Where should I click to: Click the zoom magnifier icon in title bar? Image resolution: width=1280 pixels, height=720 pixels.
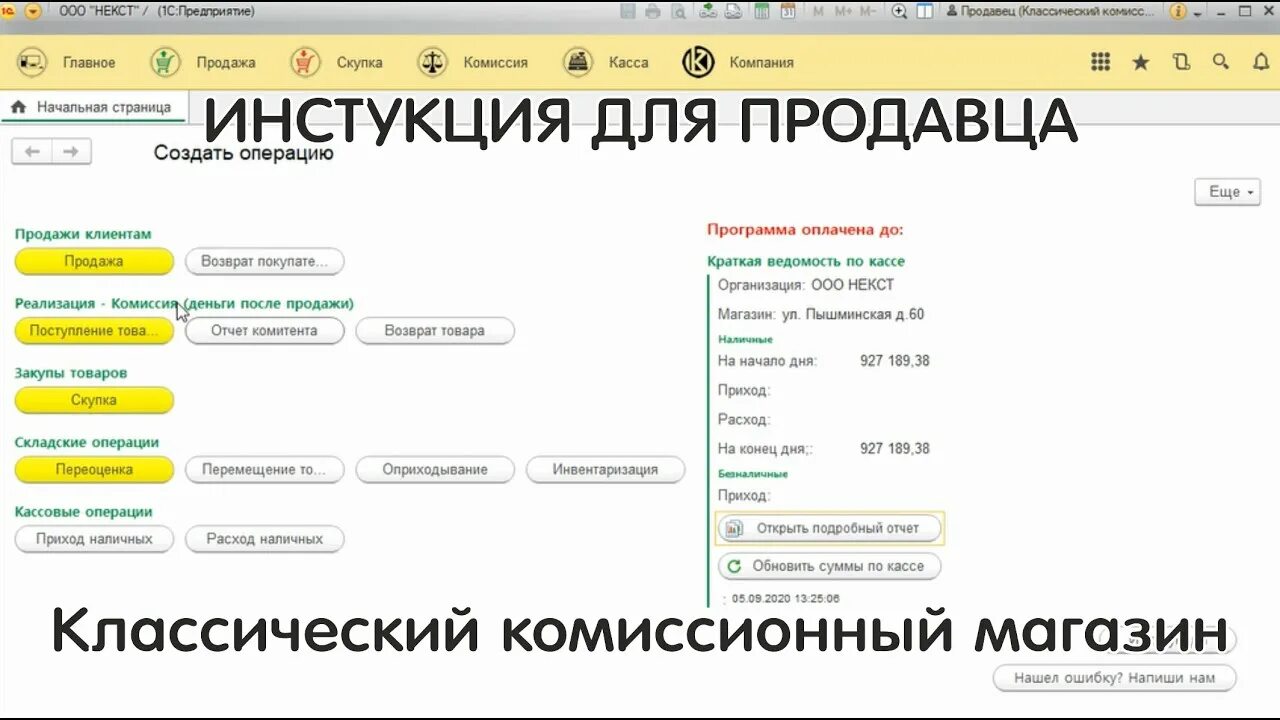point(899,11)
